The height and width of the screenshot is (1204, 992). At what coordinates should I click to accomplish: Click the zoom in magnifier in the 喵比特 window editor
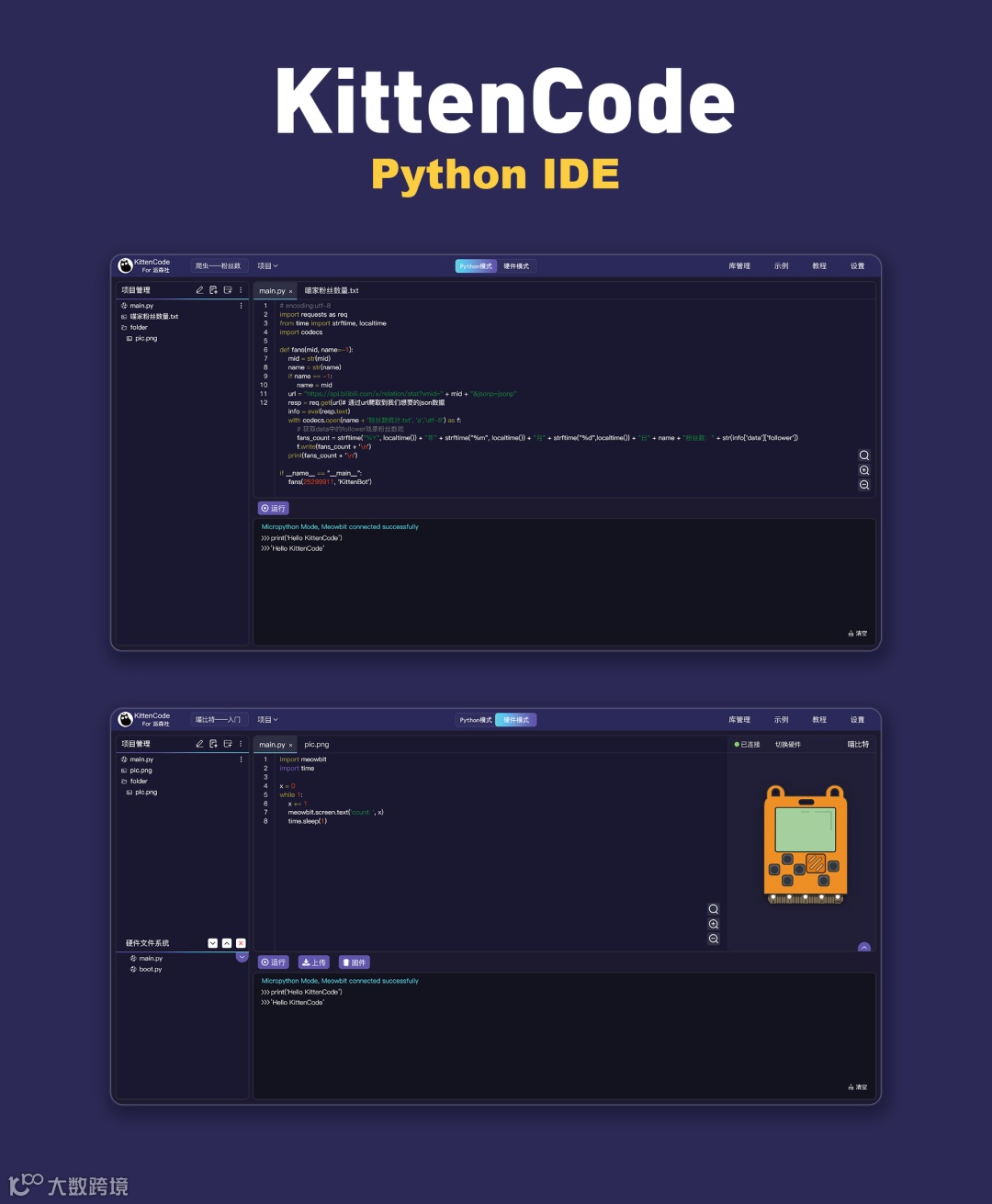[x=714, y=924]
